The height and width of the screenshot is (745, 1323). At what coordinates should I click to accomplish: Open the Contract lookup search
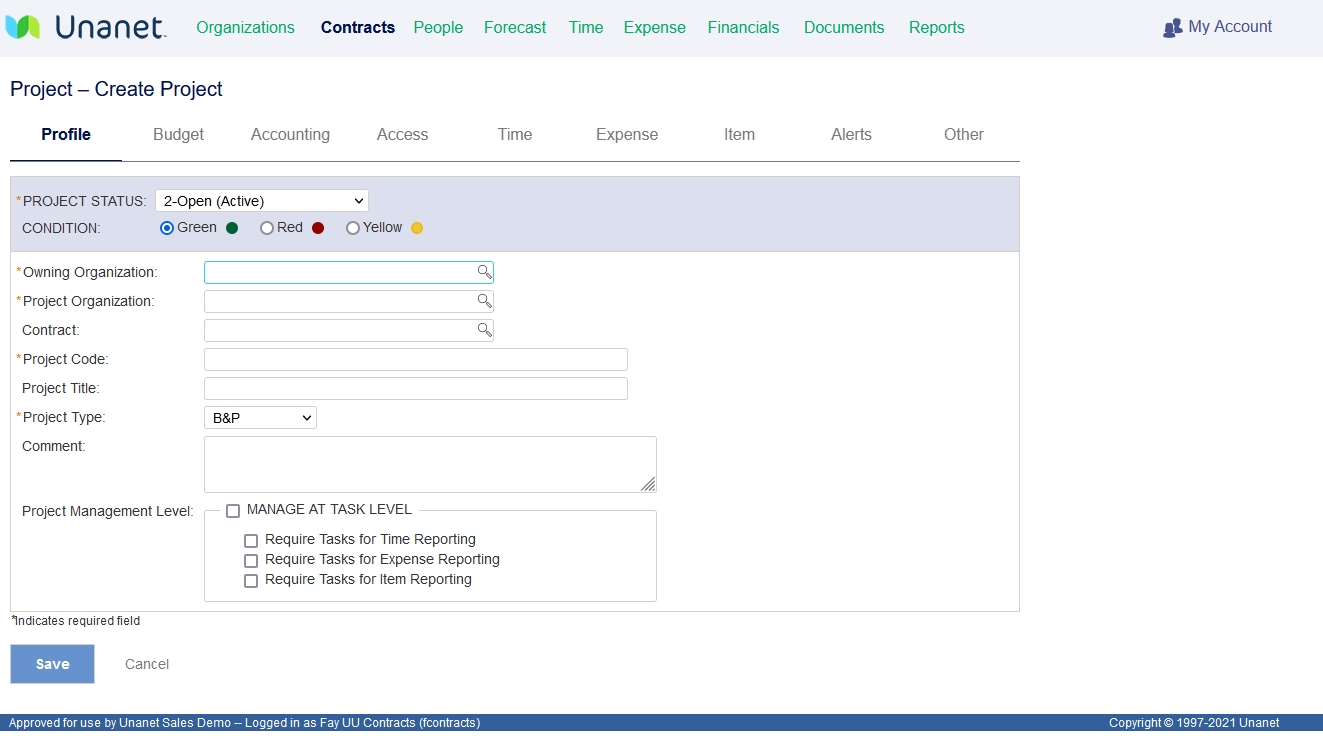[x=485, y=329]
